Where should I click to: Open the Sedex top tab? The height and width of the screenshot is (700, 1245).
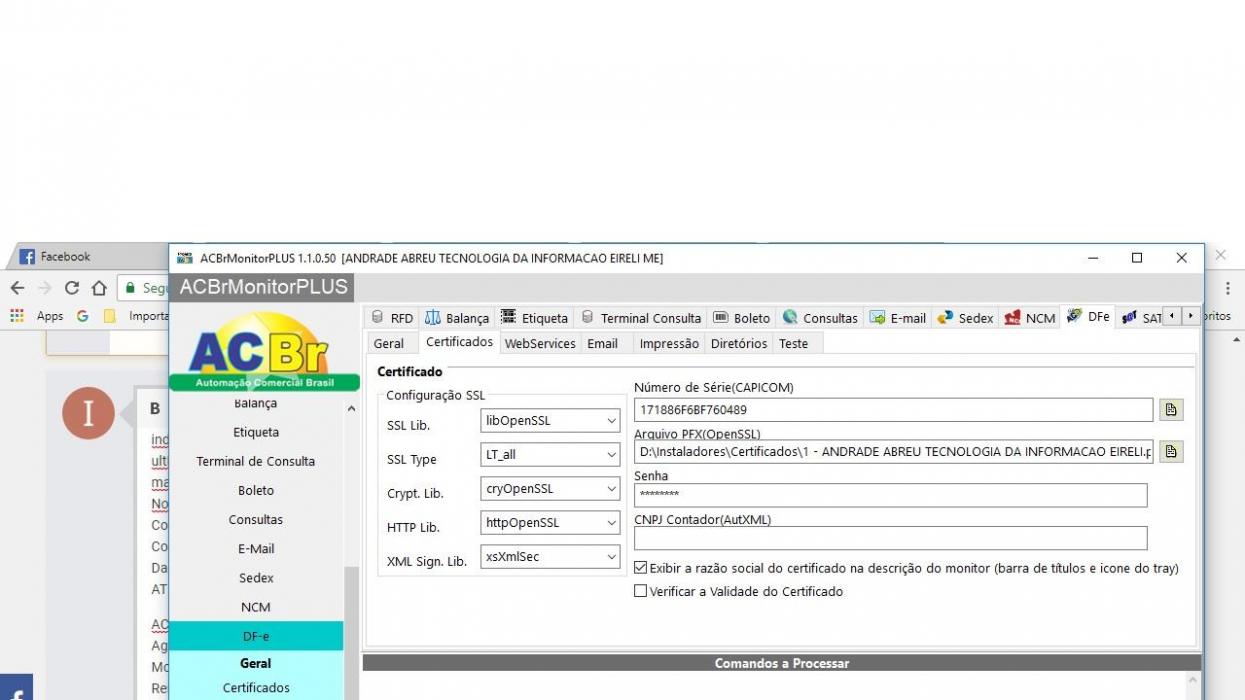click(965, 318)
